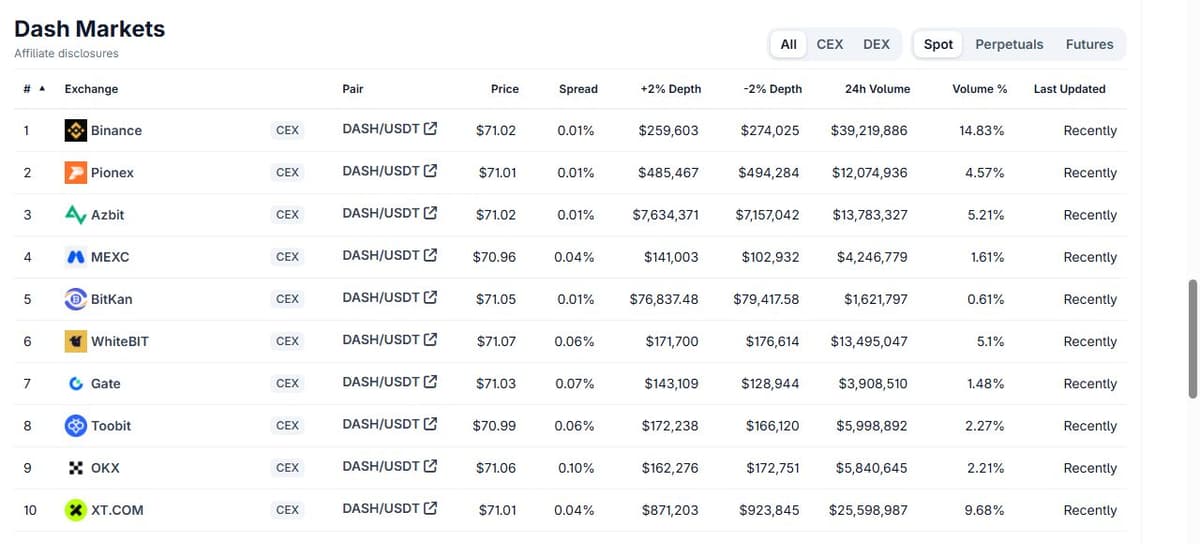
Task: Open the WhiteBIT exchange name link
Action: tap(120, 341)
